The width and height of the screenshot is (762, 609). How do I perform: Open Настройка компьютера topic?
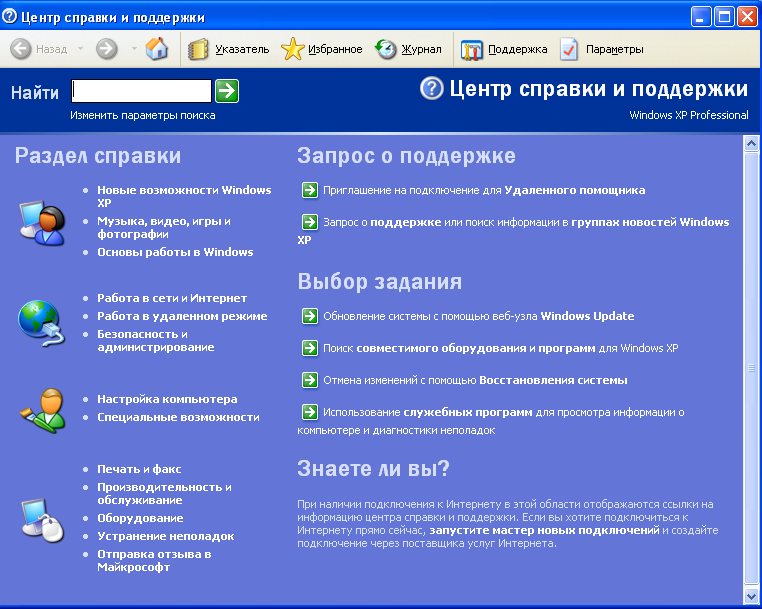167,399
